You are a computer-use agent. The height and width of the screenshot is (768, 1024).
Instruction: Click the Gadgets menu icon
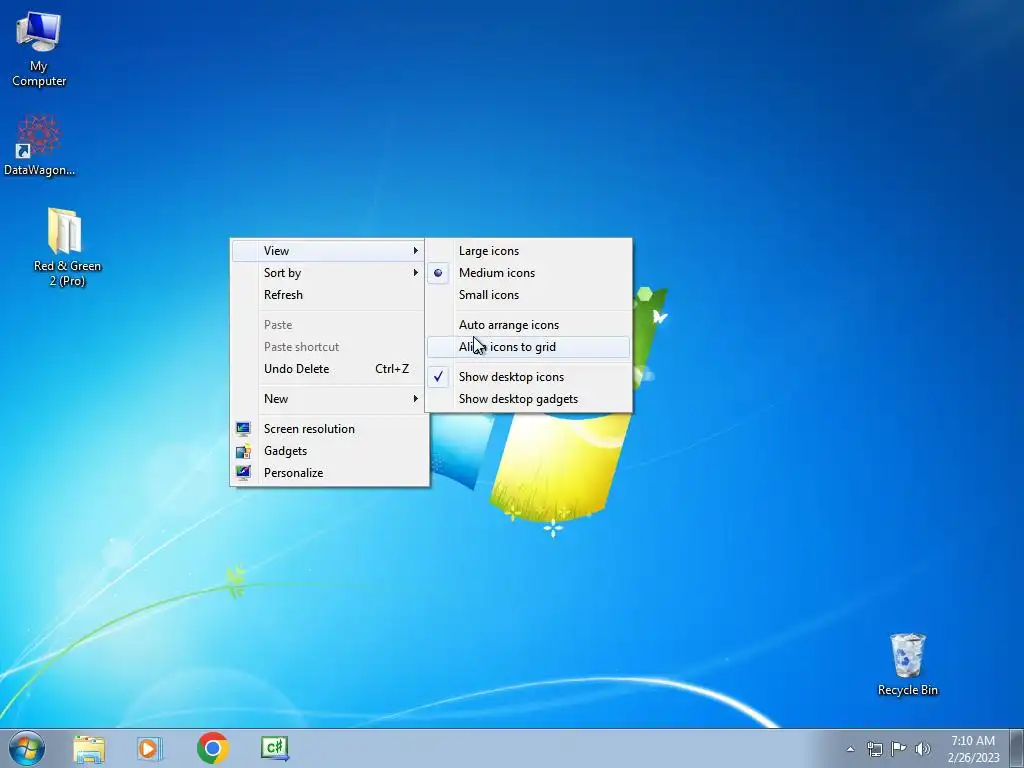pyautogui.click(x=244, y=451)
